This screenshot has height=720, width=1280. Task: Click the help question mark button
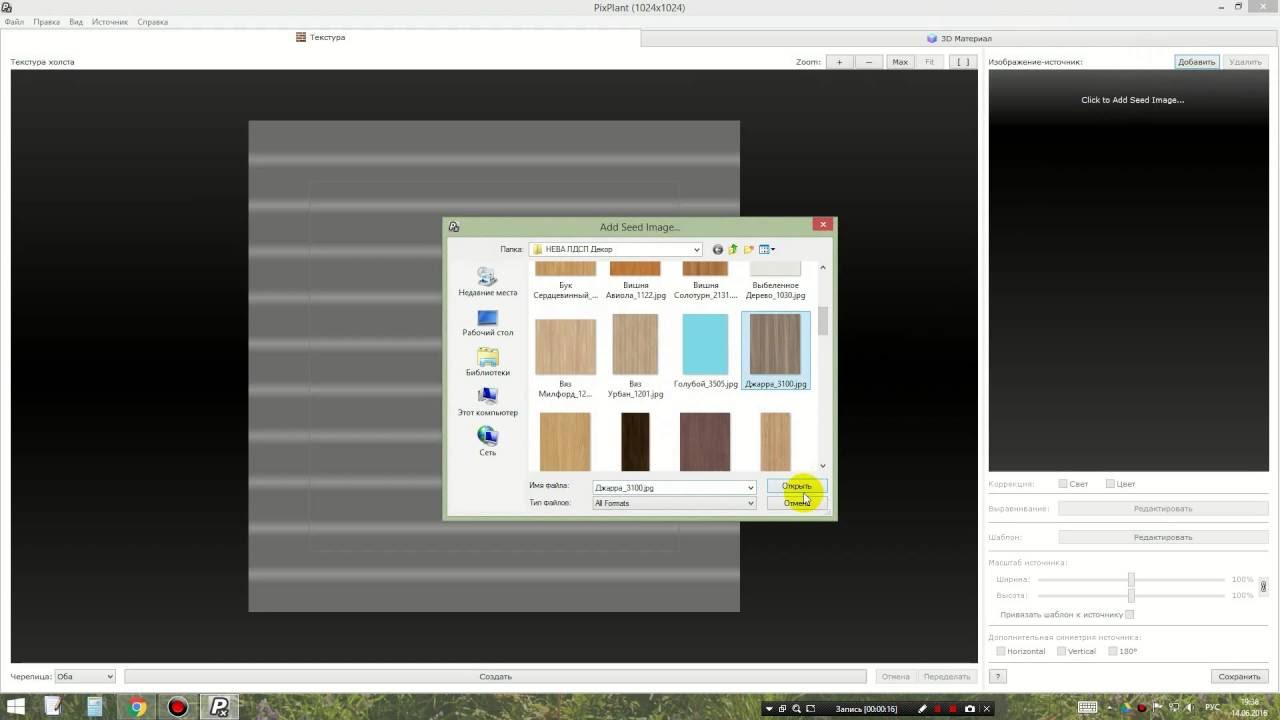[x=997, y=676]
